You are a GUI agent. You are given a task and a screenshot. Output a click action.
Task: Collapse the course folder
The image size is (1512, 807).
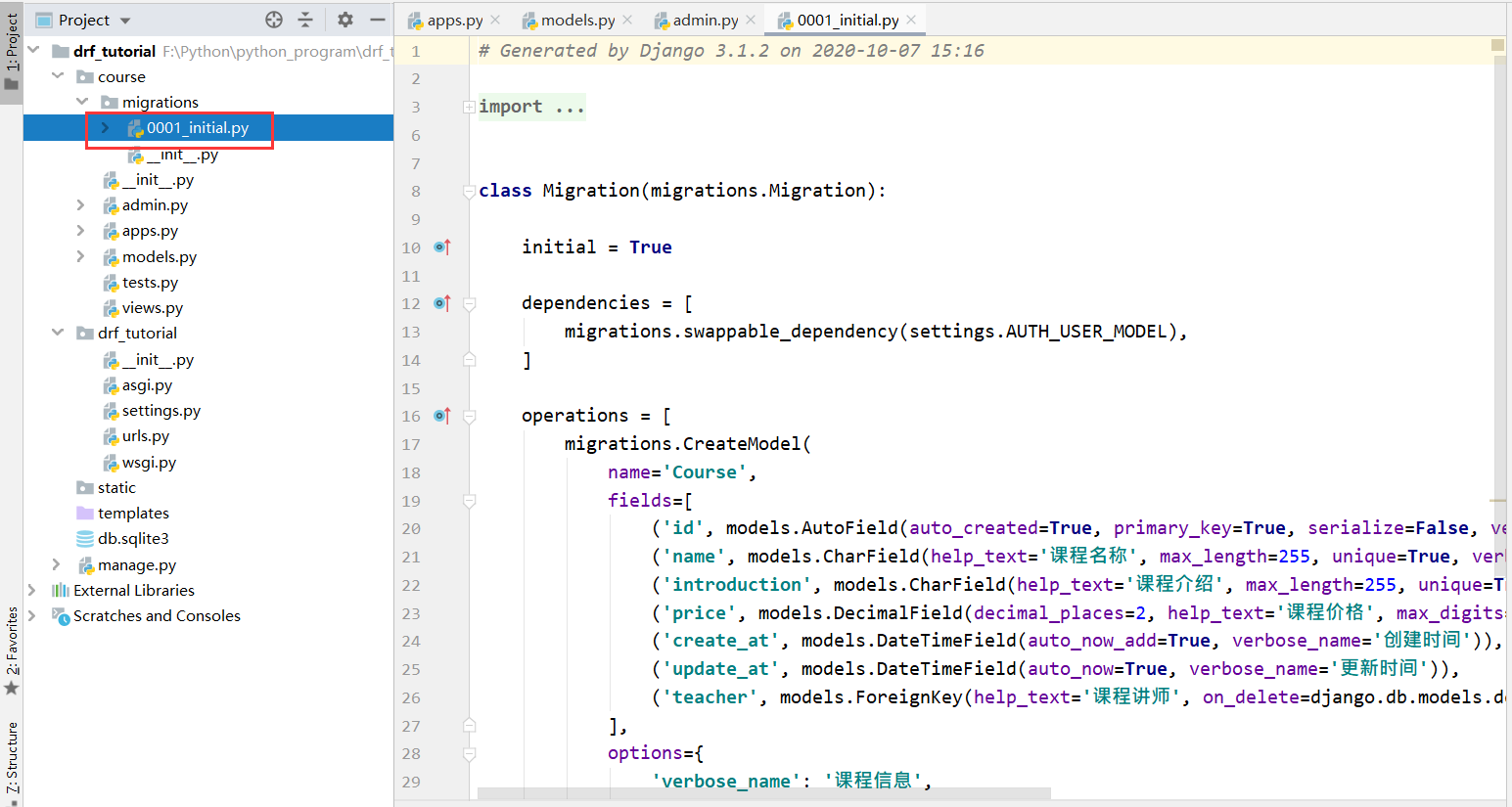pos(58,75)
